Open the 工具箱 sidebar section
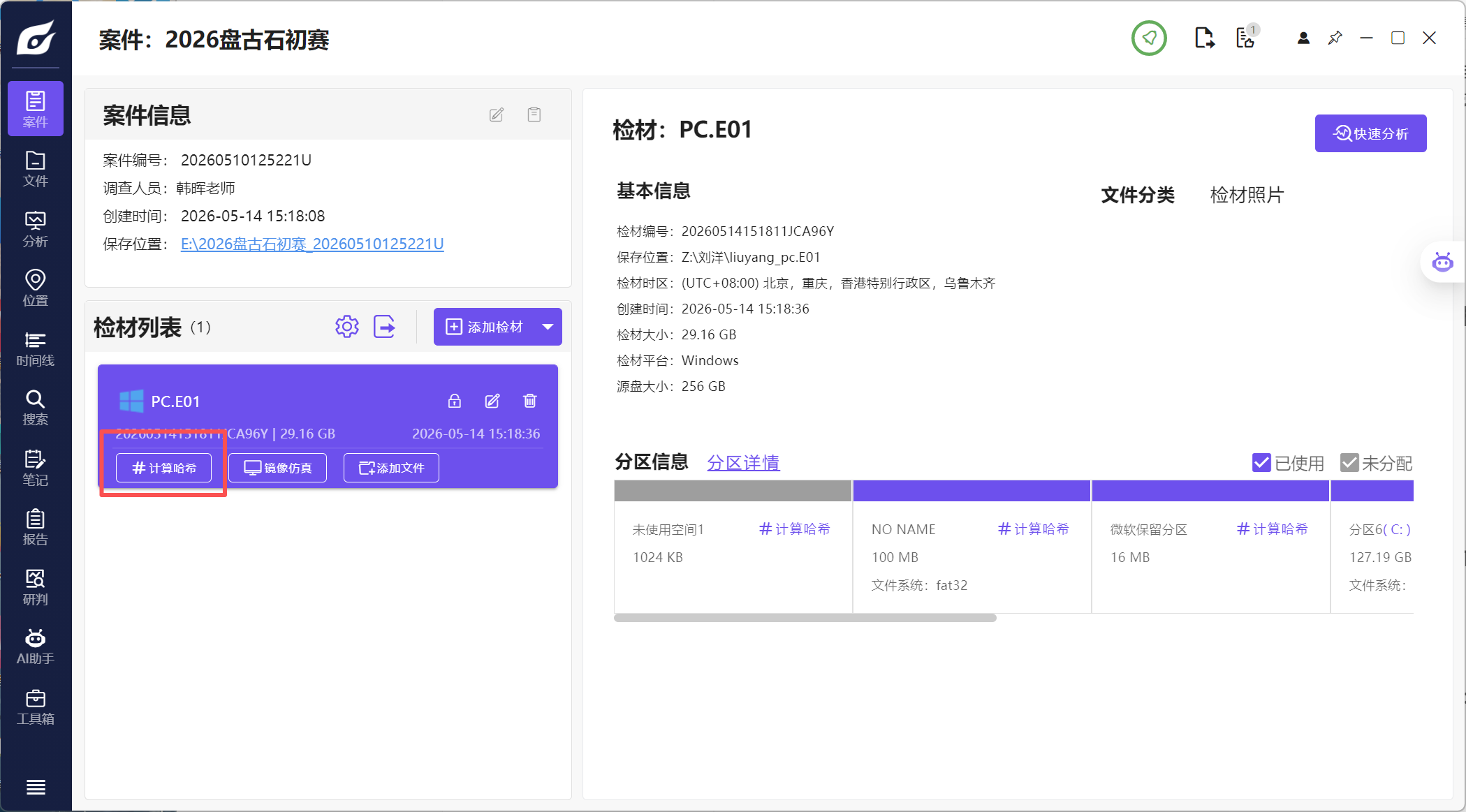This screenshot has width=1466, height=812. (x=36, y=707)
